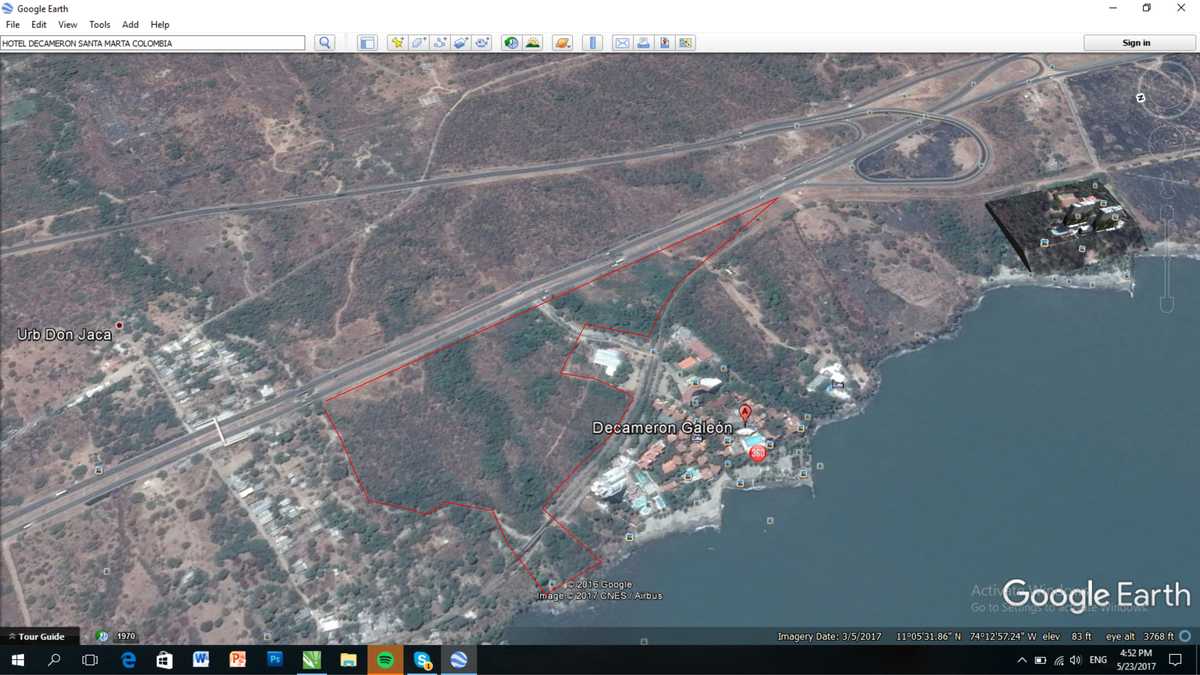
Task: Show hidden system tray icons chevron
Action: click(1021, 660)
